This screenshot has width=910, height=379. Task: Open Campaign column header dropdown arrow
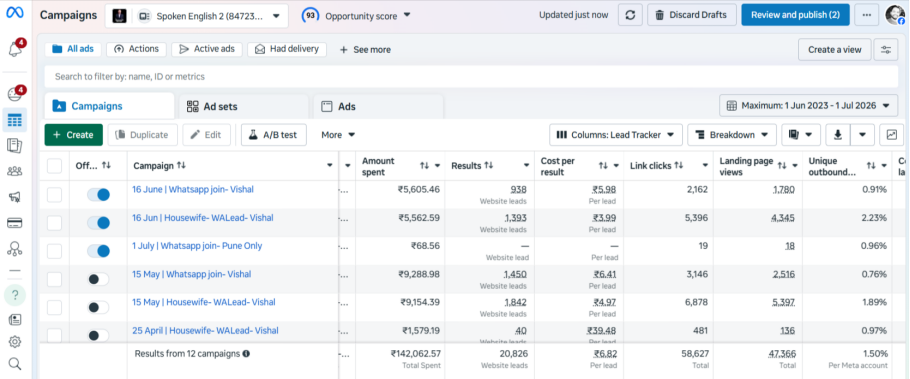330,166
